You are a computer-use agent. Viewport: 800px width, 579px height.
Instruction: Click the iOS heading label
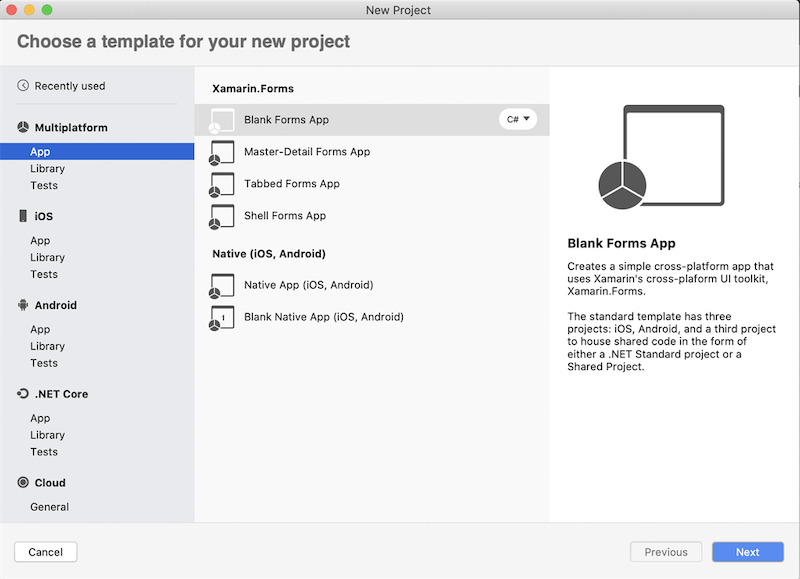point(43,216)
